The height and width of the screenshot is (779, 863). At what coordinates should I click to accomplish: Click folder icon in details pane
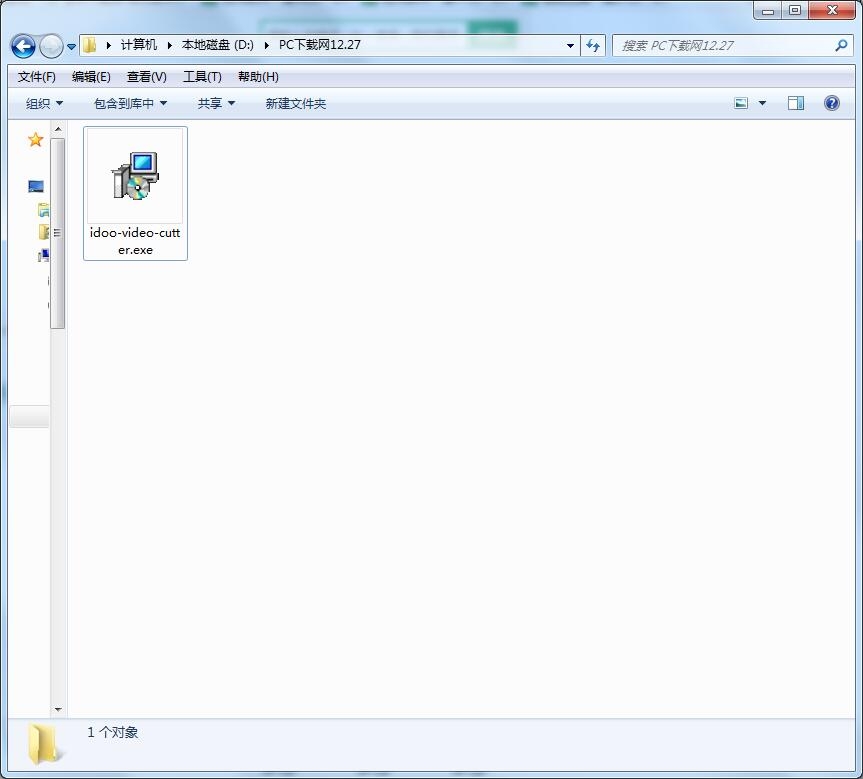tap(44, 744)
